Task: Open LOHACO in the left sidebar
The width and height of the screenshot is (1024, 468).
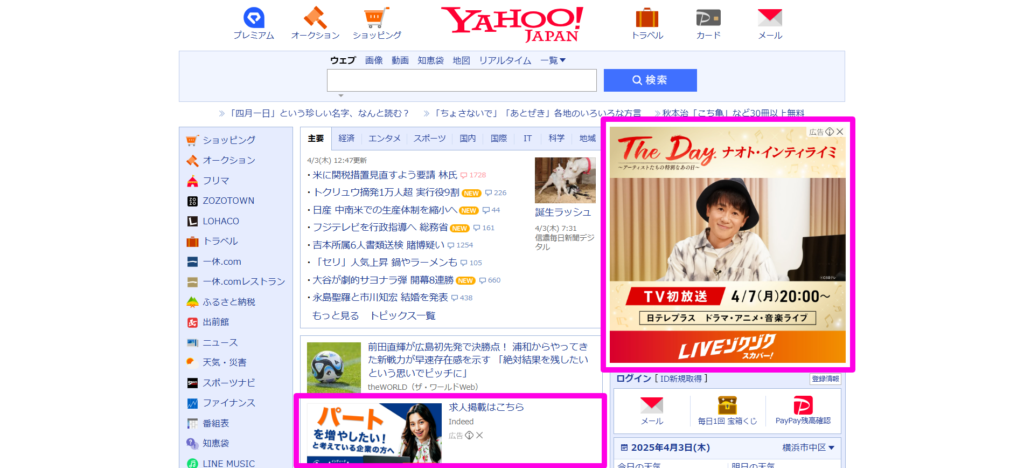Action: [221, 221]
